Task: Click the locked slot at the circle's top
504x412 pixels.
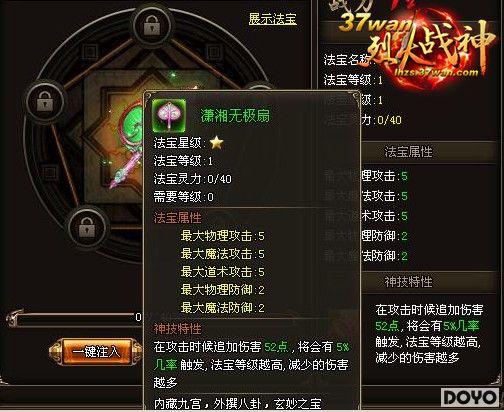Action: pos(152,26)
